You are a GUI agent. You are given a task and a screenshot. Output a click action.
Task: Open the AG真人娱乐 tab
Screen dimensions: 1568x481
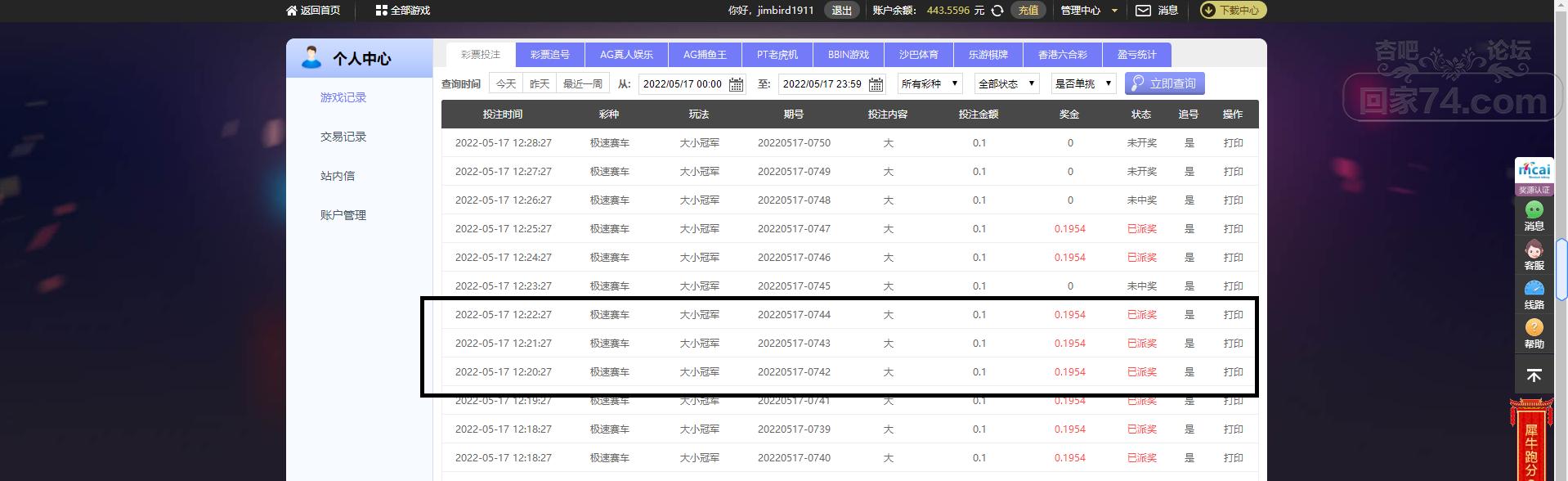(626, 55)
